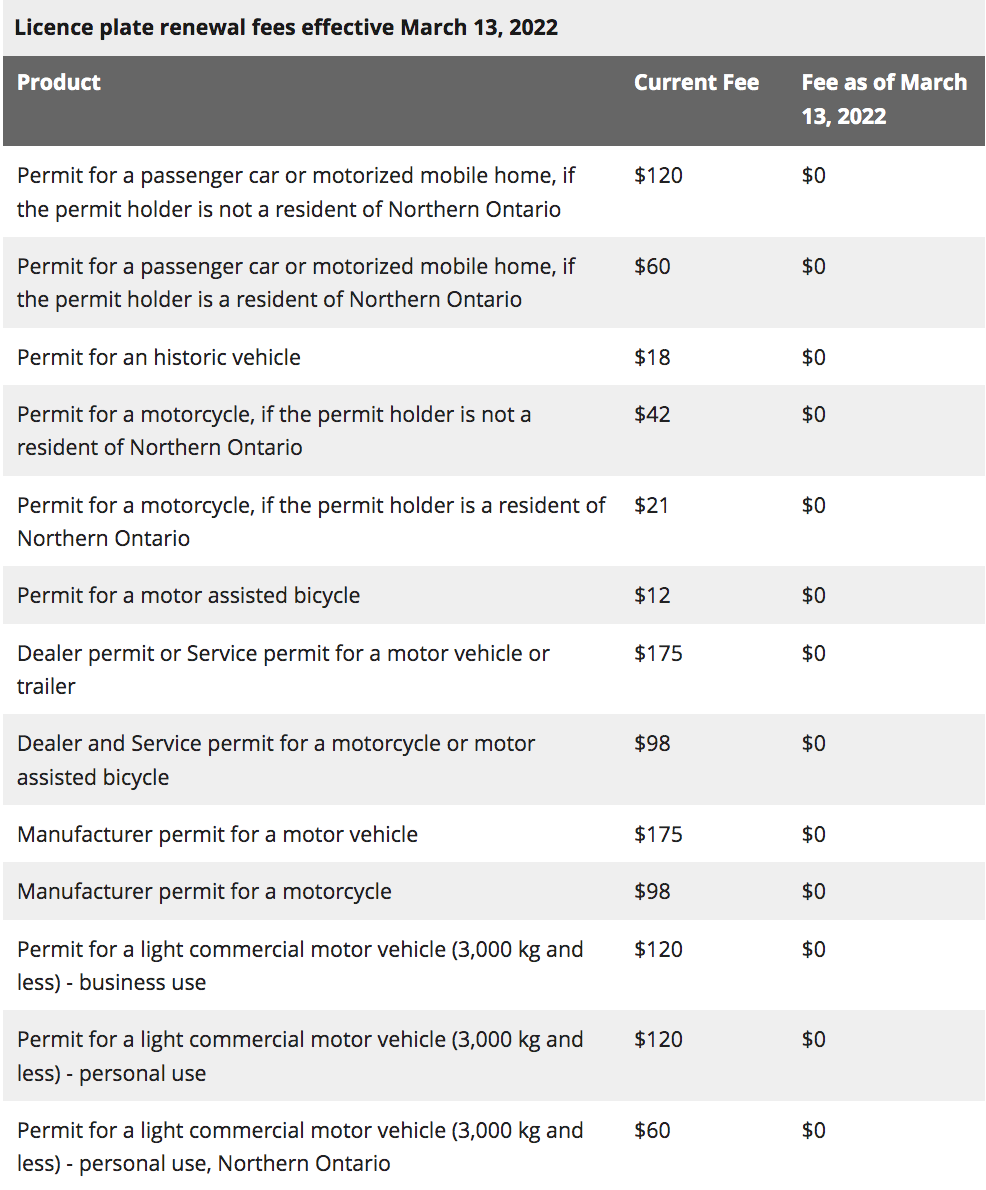Click the $0 new fee for motor assisted bicycle
Image resolution: width=986 pixels, height=1190 pixels.
click(814, 595)
